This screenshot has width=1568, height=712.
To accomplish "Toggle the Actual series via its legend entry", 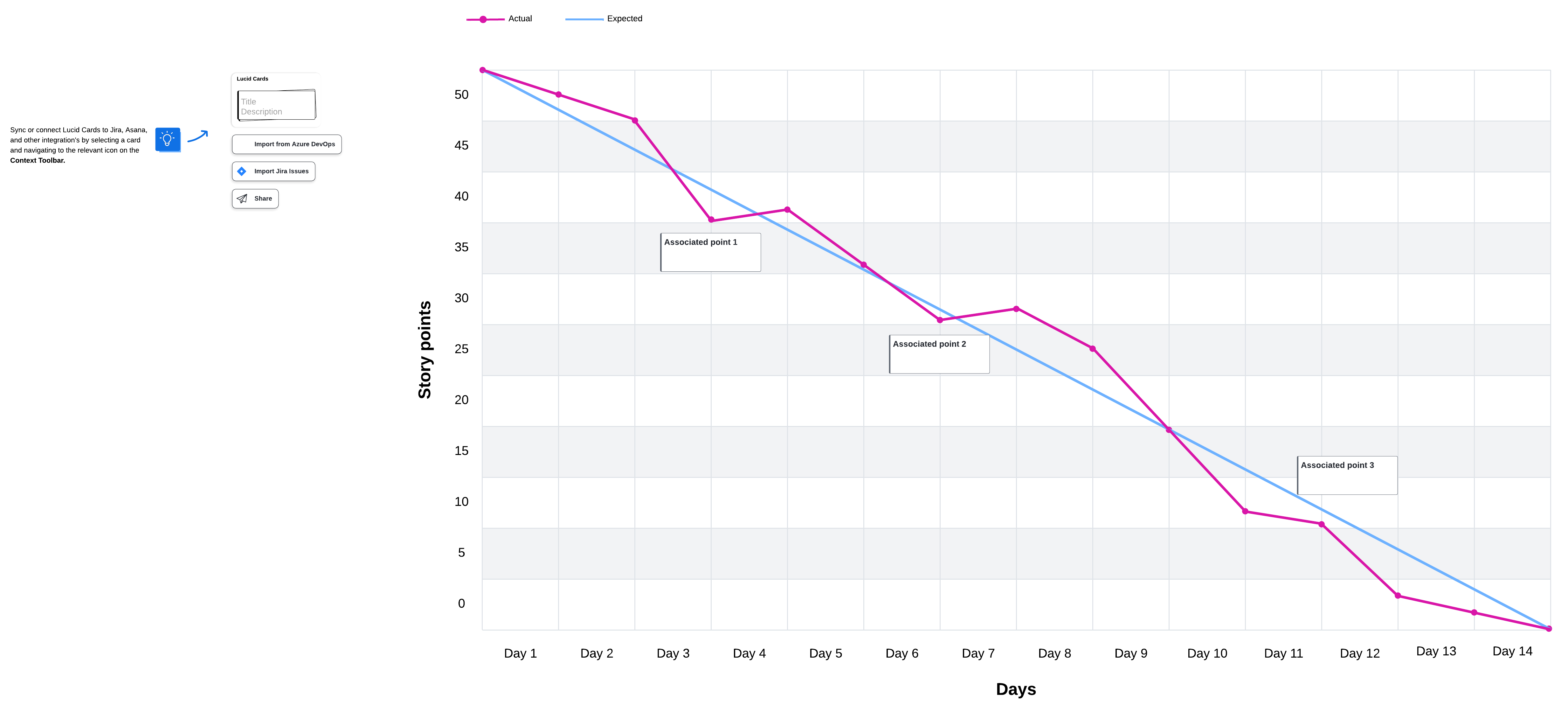I will click(x=520, y=18).
